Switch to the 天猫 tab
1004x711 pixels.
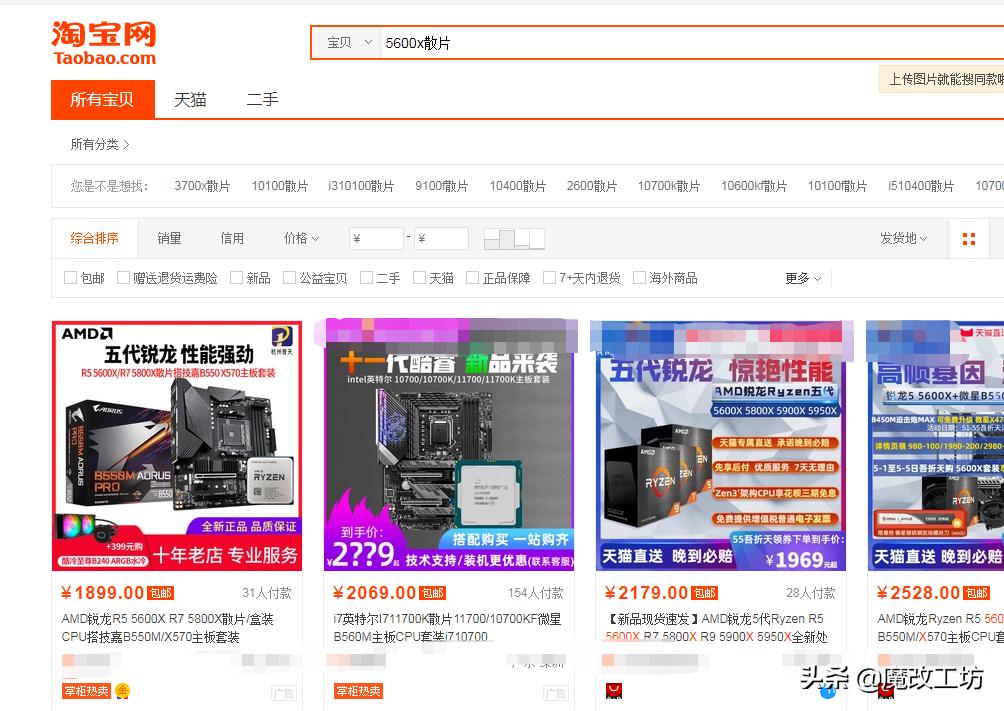pyautogui.click(x=189, y=99)
